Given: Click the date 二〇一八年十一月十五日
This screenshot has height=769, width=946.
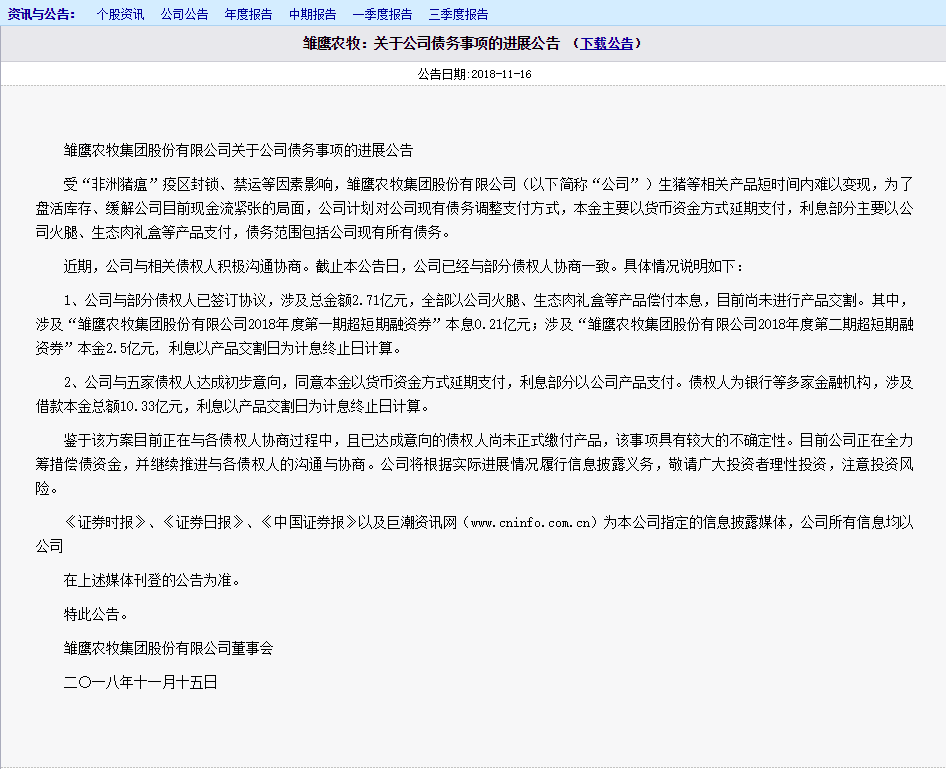Looking at the screenshot, I should (x=140, y=682).
